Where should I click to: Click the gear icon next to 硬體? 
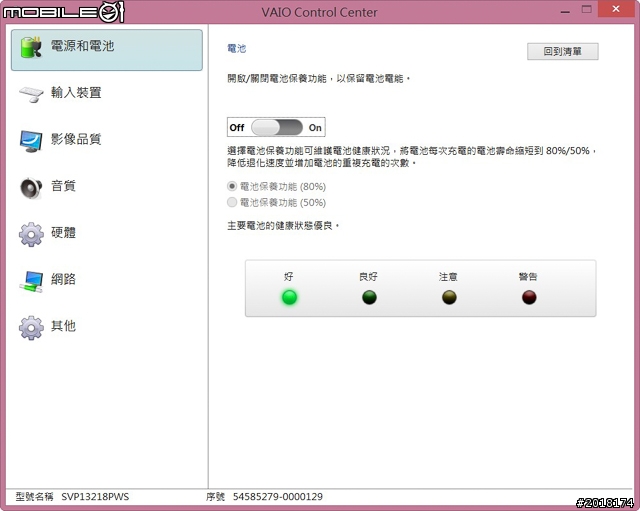pos(31,234)
